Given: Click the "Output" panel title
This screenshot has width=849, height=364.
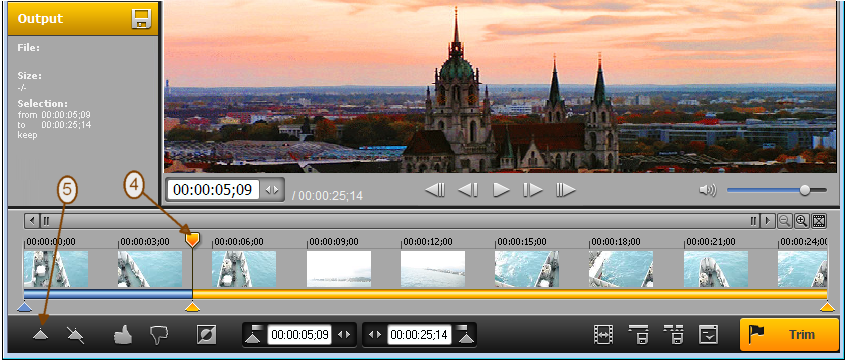Looking at the screenshot, I should (x=41, y=18).
